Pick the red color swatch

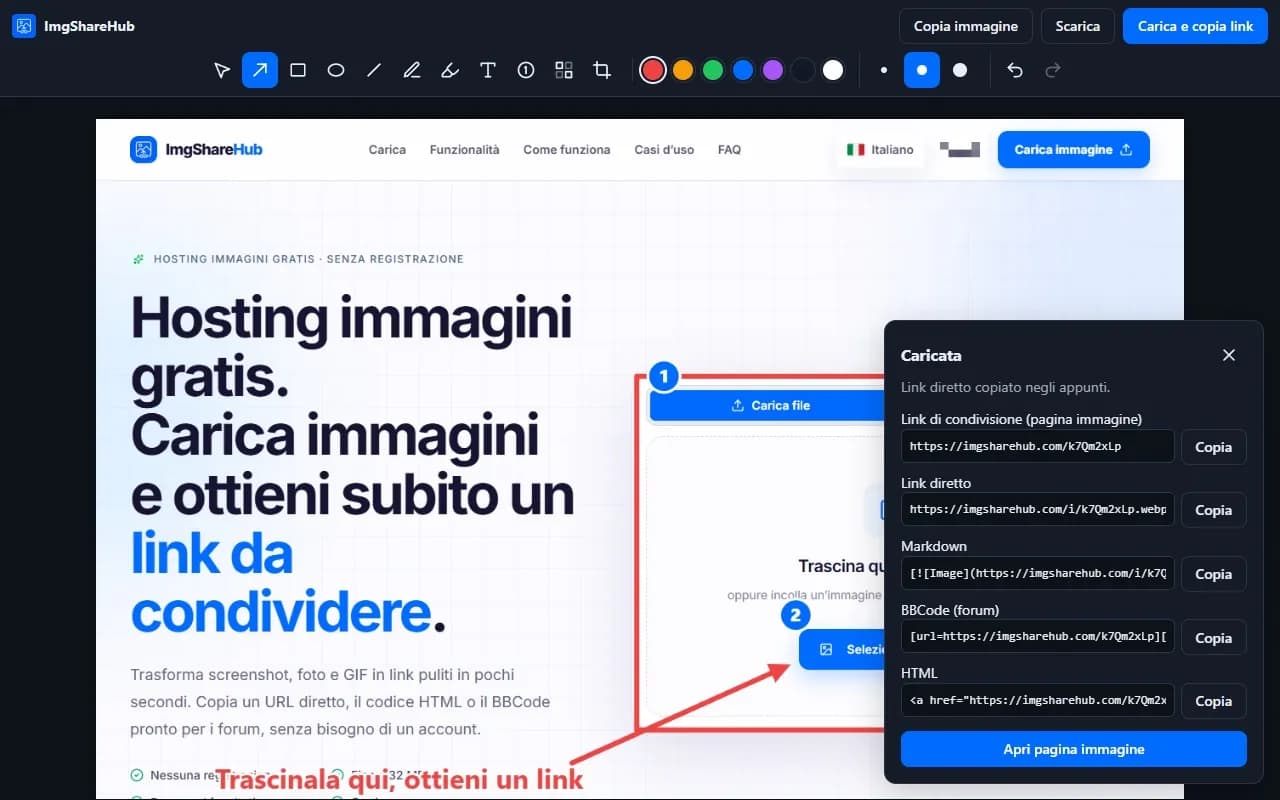click(653, 70)
